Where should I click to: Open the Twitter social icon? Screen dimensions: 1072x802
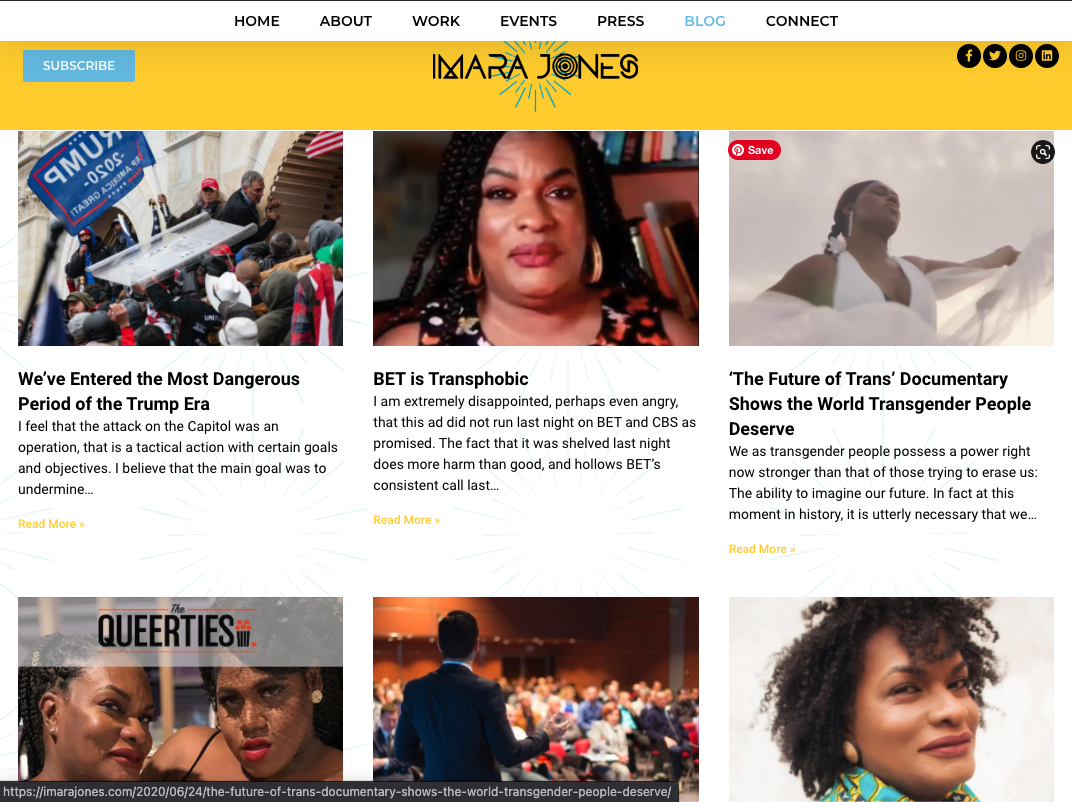point(995,56)
